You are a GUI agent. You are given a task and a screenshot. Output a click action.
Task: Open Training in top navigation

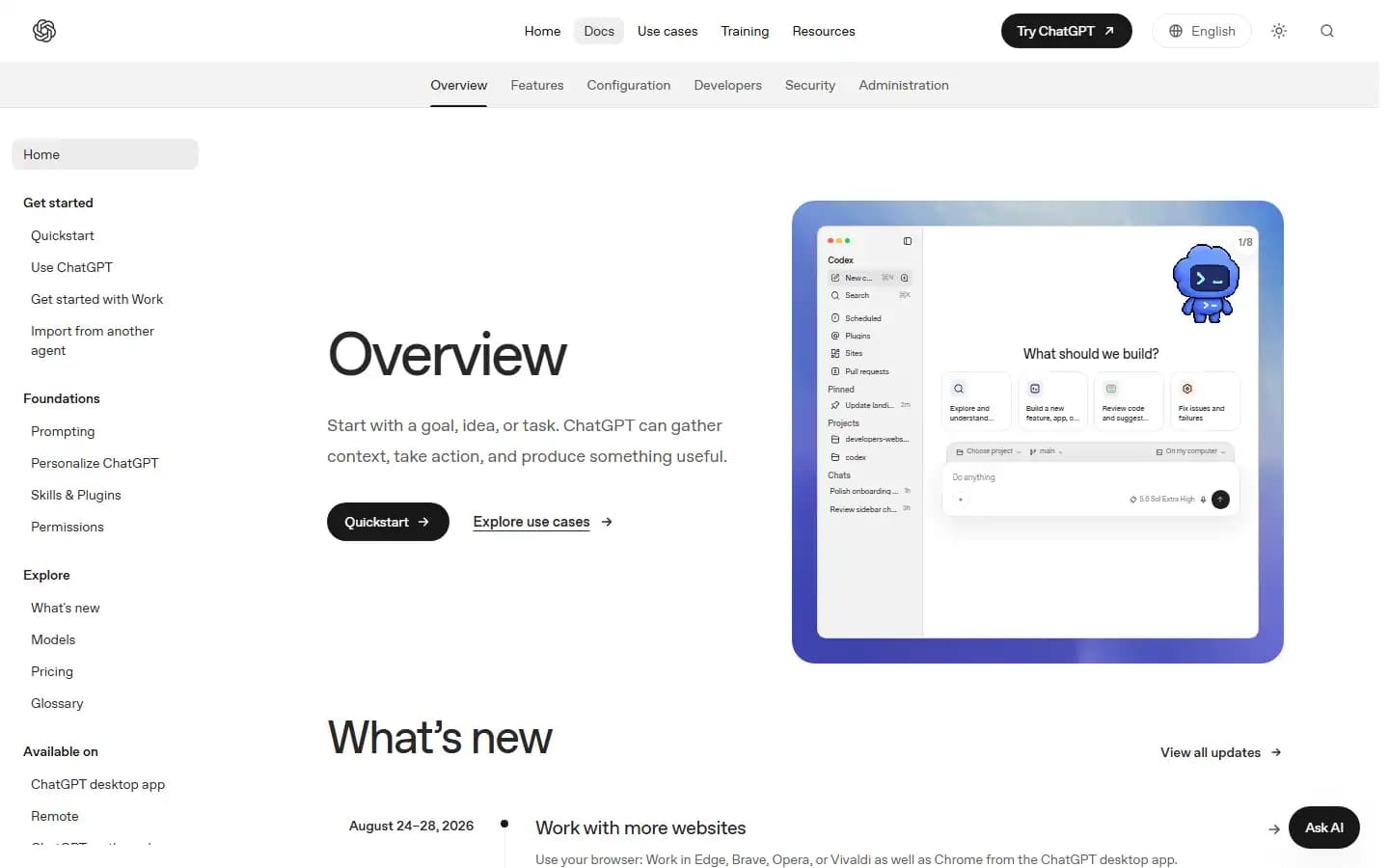(745, 31)
